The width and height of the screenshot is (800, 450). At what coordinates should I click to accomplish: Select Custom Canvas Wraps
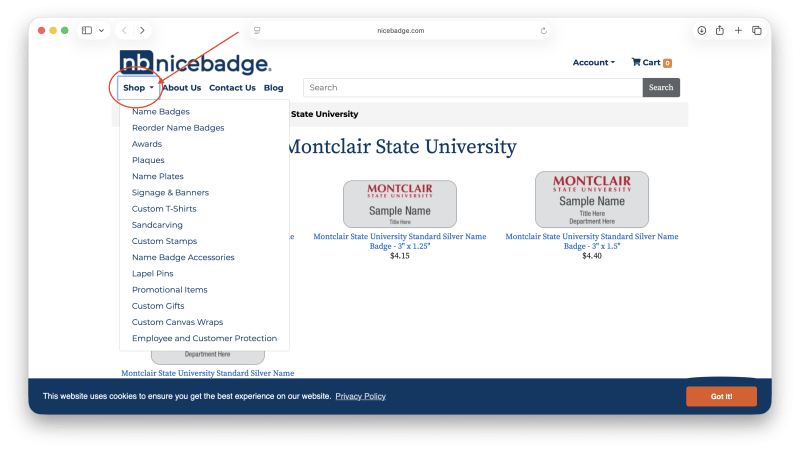click(178, 322)
